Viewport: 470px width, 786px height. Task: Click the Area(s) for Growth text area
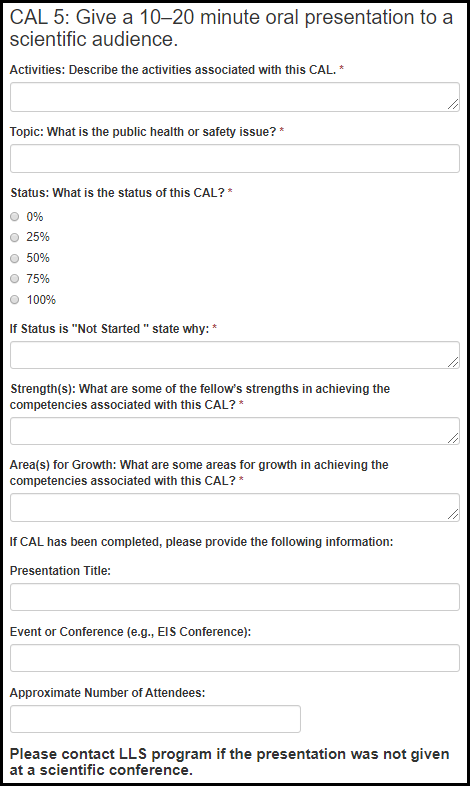pos(234,507)
